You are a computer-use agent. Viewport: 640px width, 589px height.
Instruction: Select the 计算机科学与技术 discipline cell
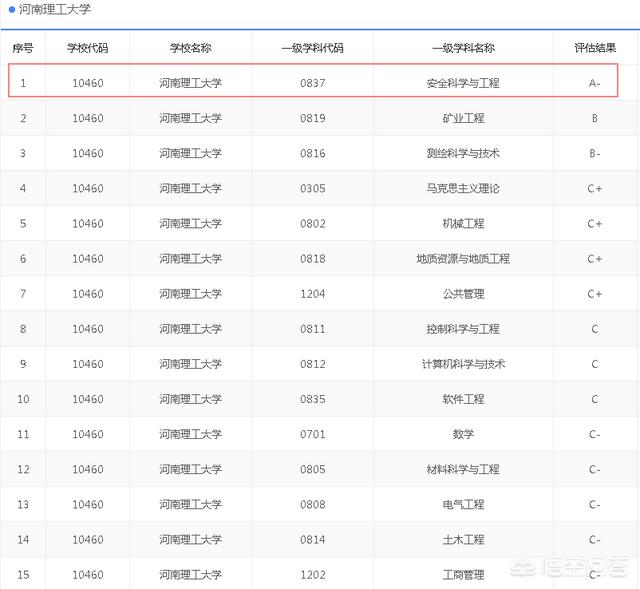[462, 364]
